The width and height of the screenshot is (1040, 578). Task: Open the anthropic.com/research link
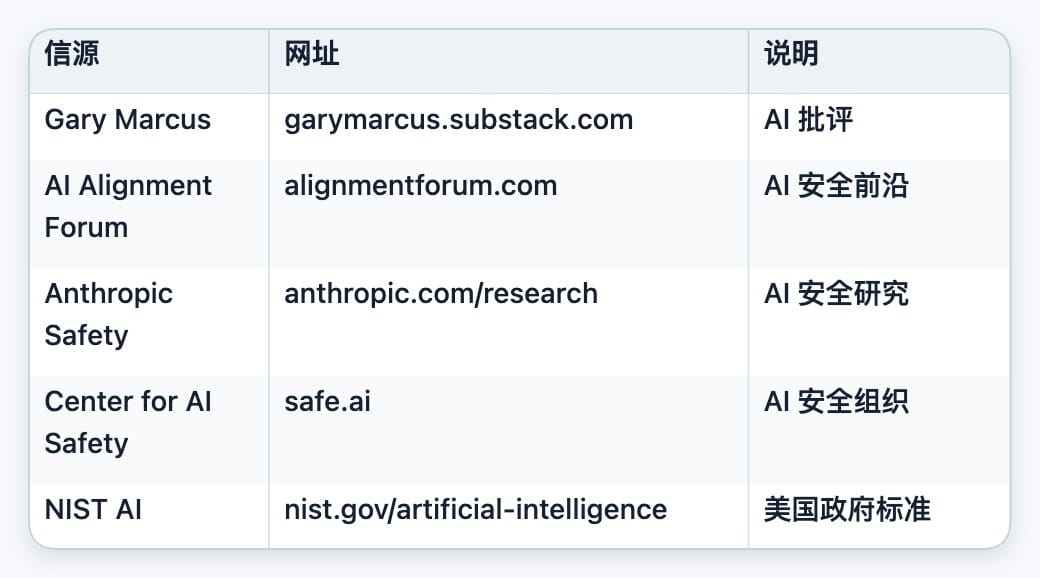point(441,294)
